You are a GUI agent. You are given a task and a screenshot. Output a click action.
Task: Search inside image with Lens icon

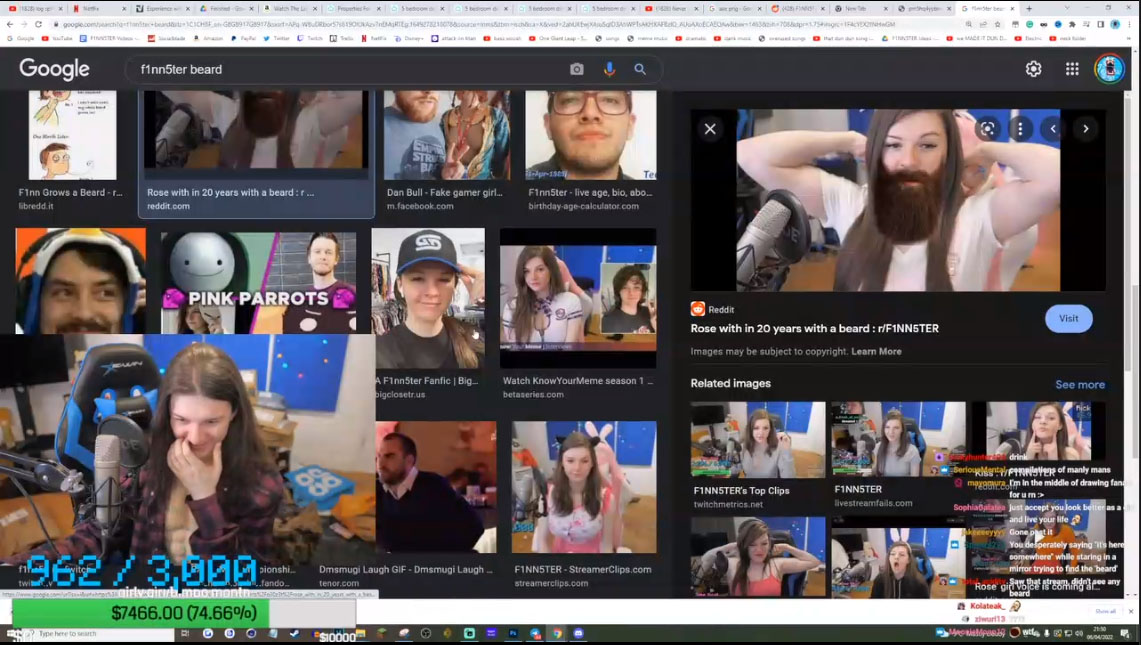coord(987,129)
